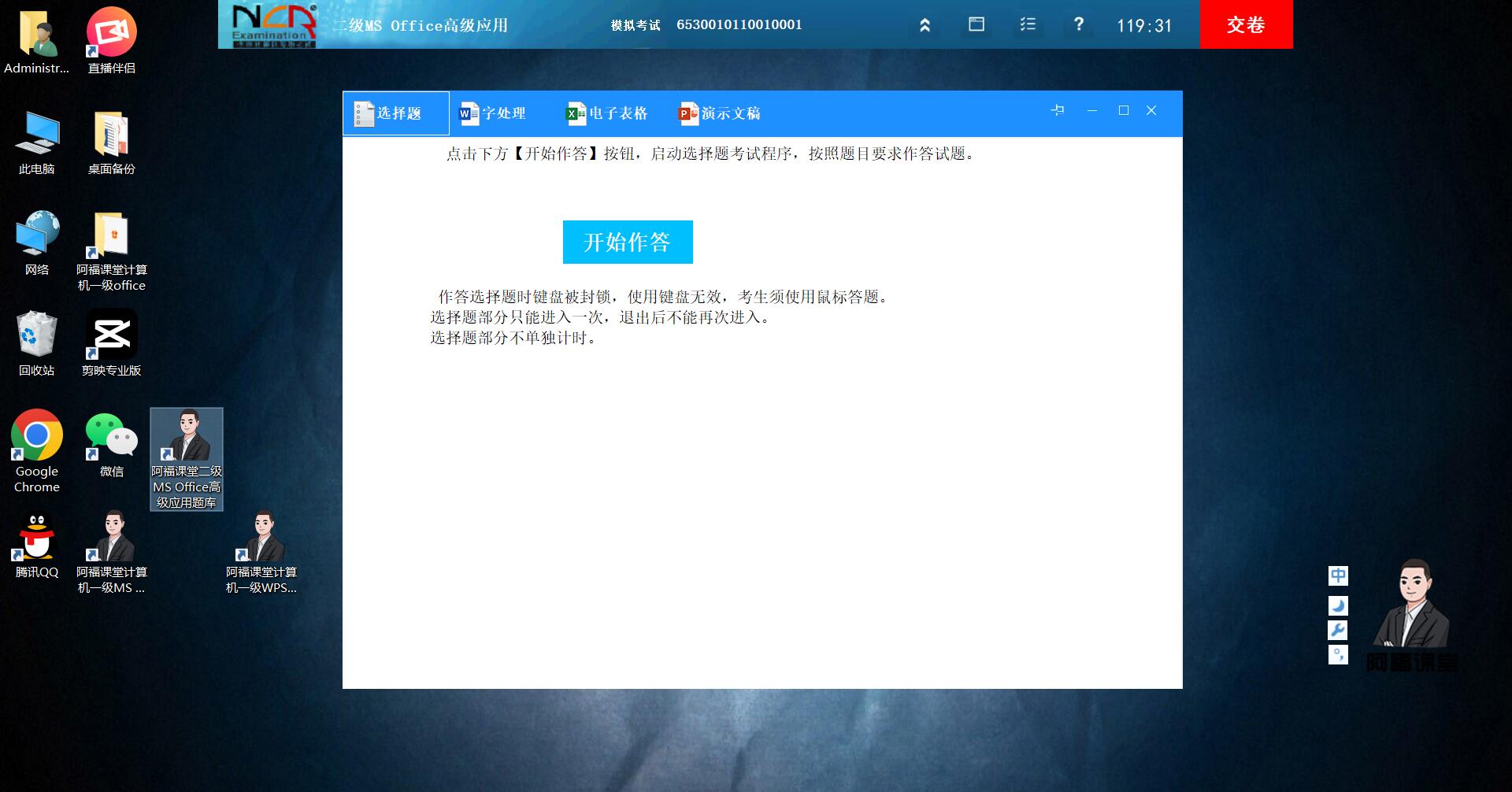Switch to the 字处理 tab

pyautogui.click(x=494, y=113)
